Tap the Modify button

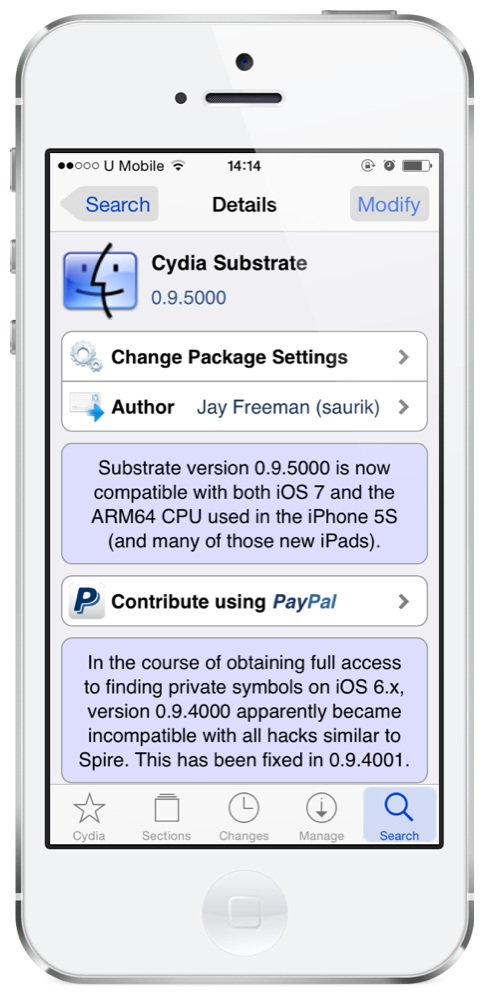coord(389,204)
